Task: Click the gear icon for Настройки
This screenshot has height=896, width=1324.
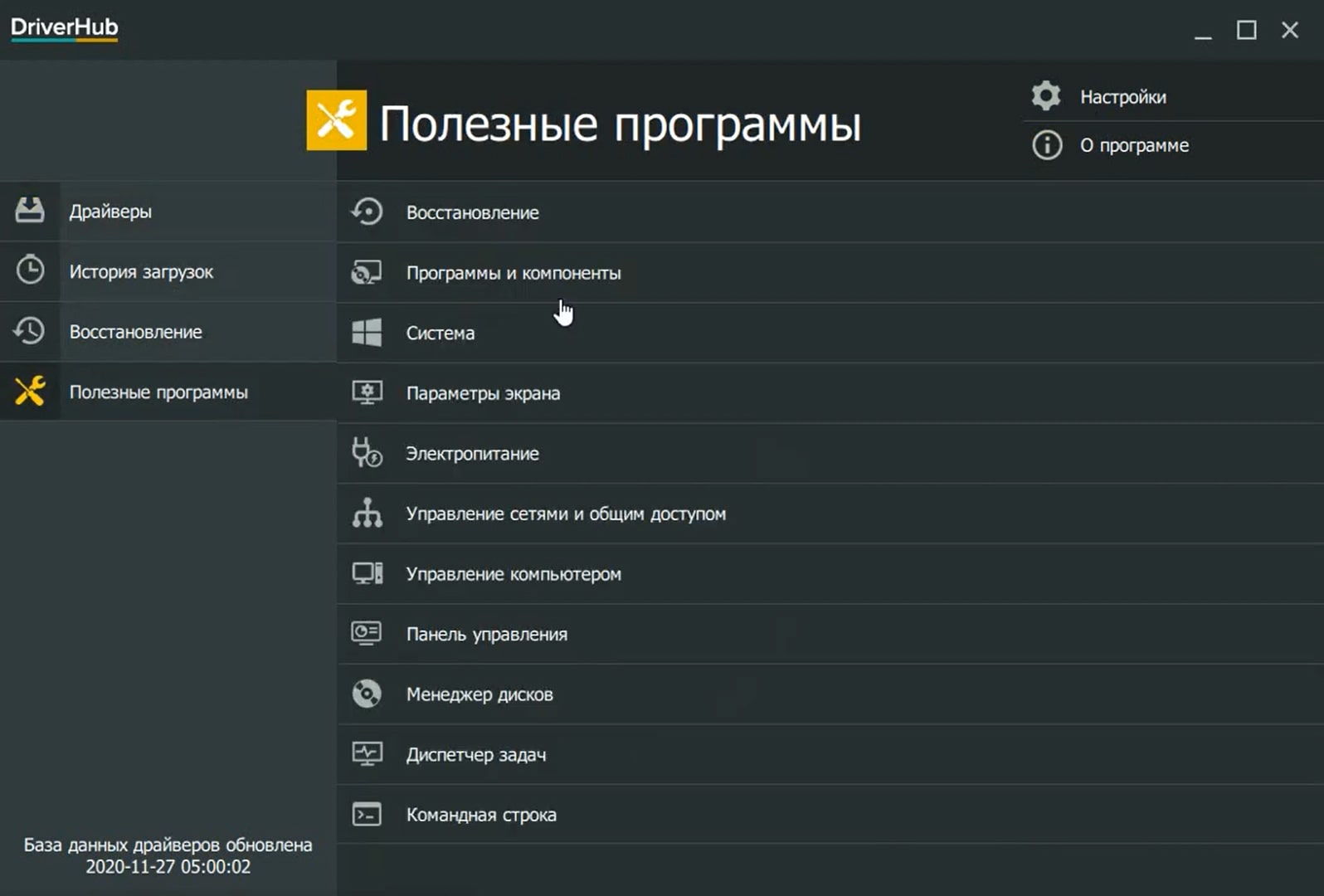Action: [1046, 96]
